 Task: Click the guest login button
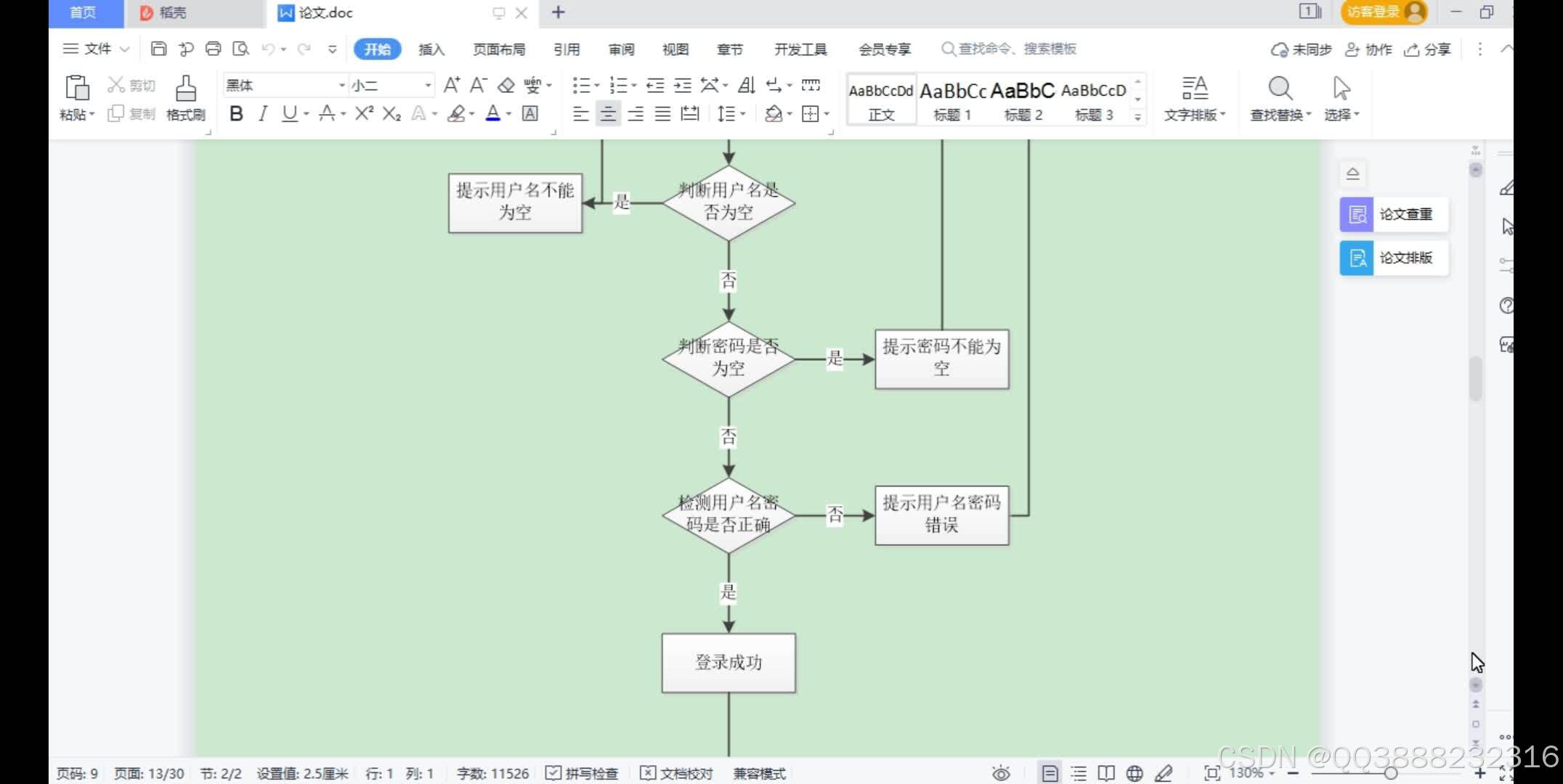[1384, 12]
